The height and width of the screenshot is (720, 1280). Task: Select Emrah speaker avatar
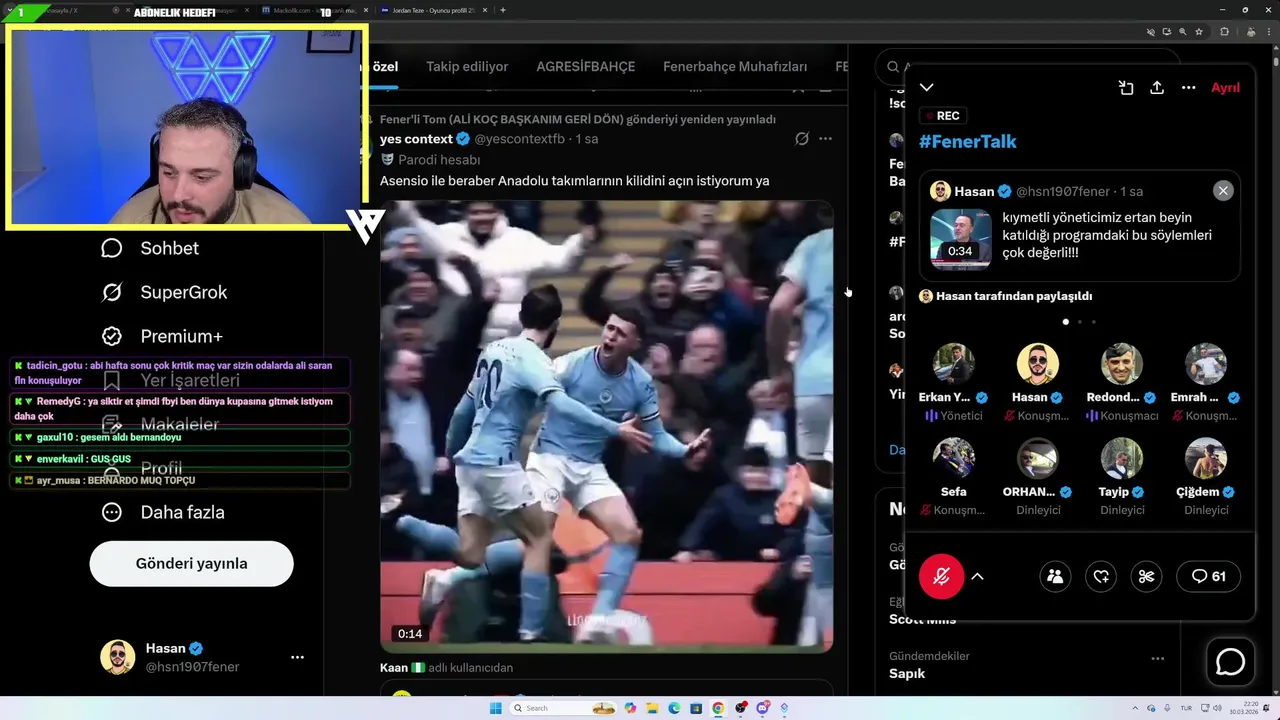[x=1206, y=364]
